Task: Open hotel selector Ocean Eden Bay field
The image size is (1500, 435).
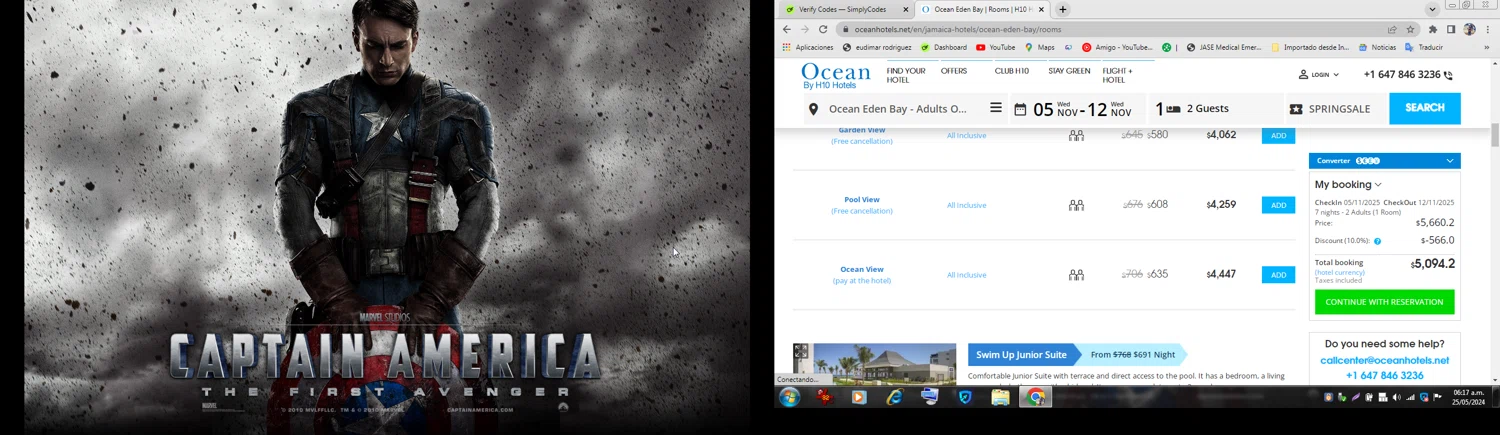Action: click(x=904, y=109)
